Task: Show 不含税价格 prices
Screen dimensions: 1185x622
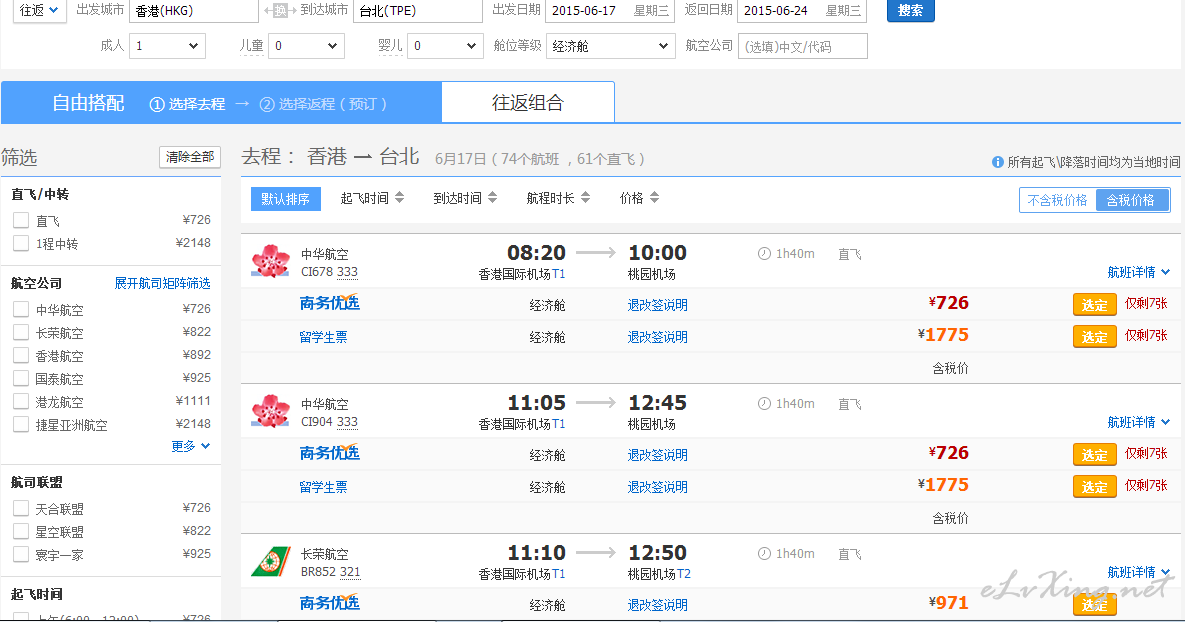Action: [x=1057, y=200]
